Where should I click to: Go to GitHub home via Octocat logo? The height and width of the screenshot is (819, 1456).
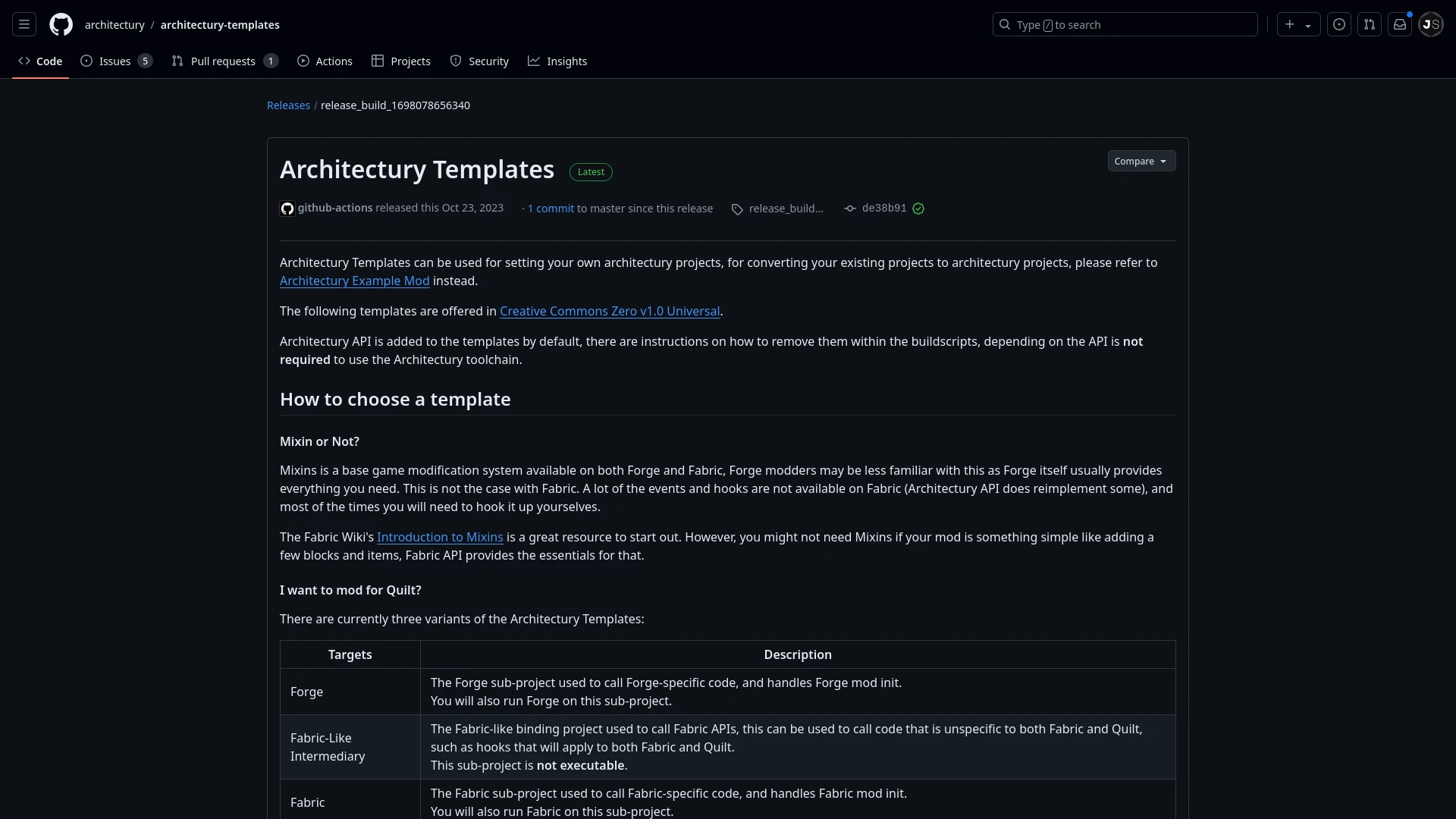61,24
